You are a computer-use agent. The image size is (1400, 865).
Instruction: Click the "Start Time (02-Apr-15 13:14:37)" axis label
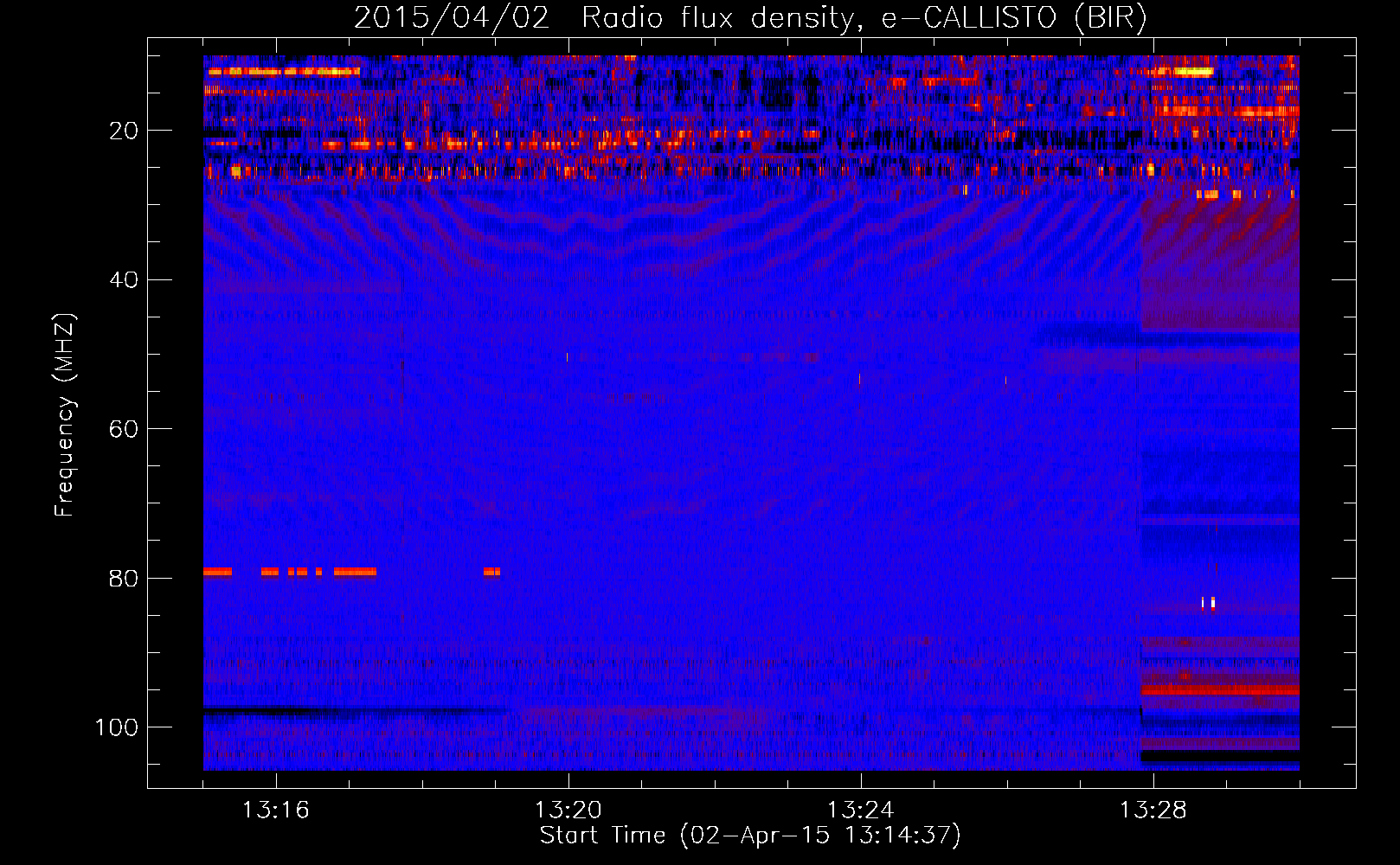pyautogui.click(x=750, y=836)
